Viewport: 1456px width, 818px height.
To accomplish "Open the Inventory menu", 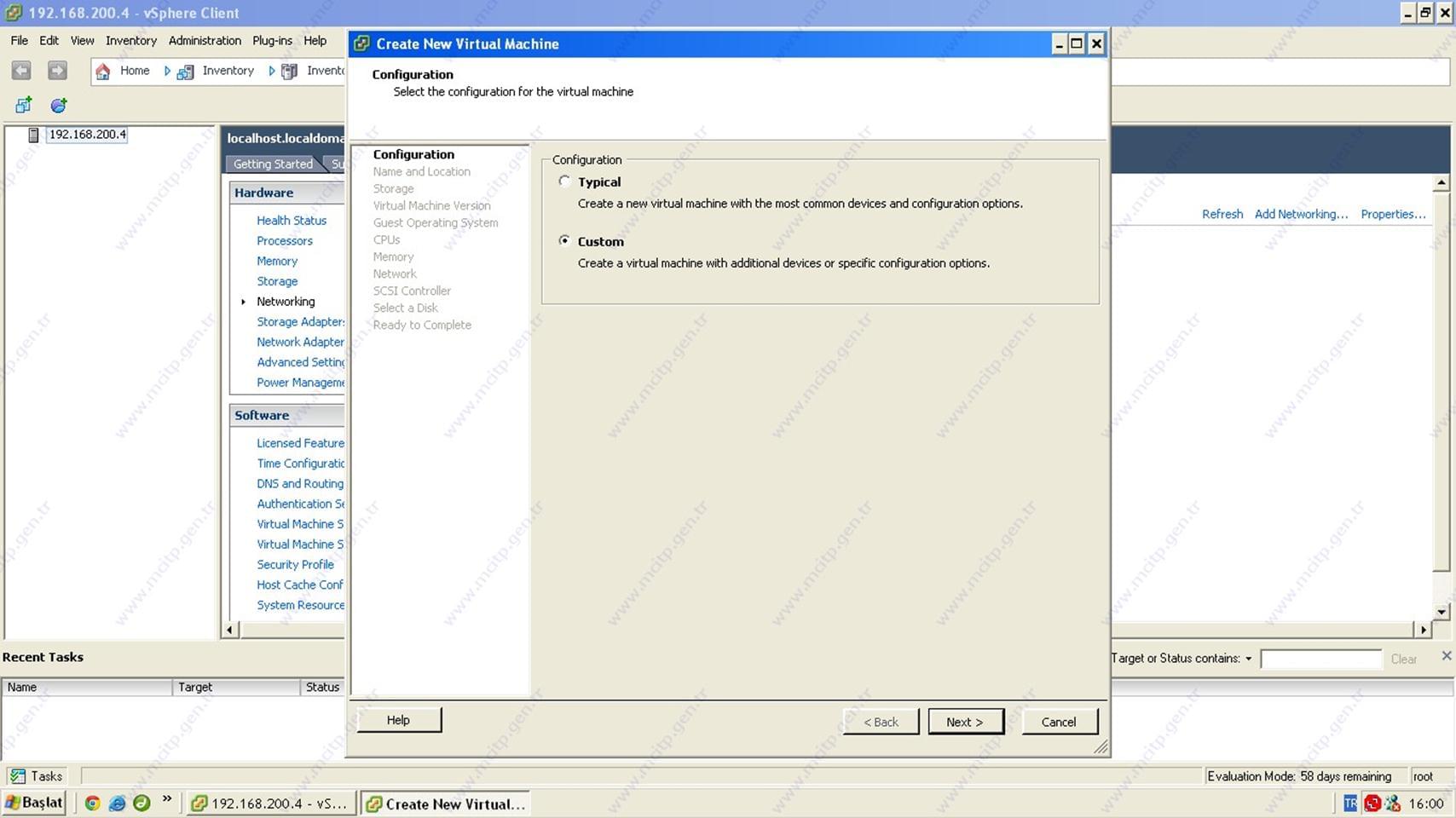I will 131,40.
